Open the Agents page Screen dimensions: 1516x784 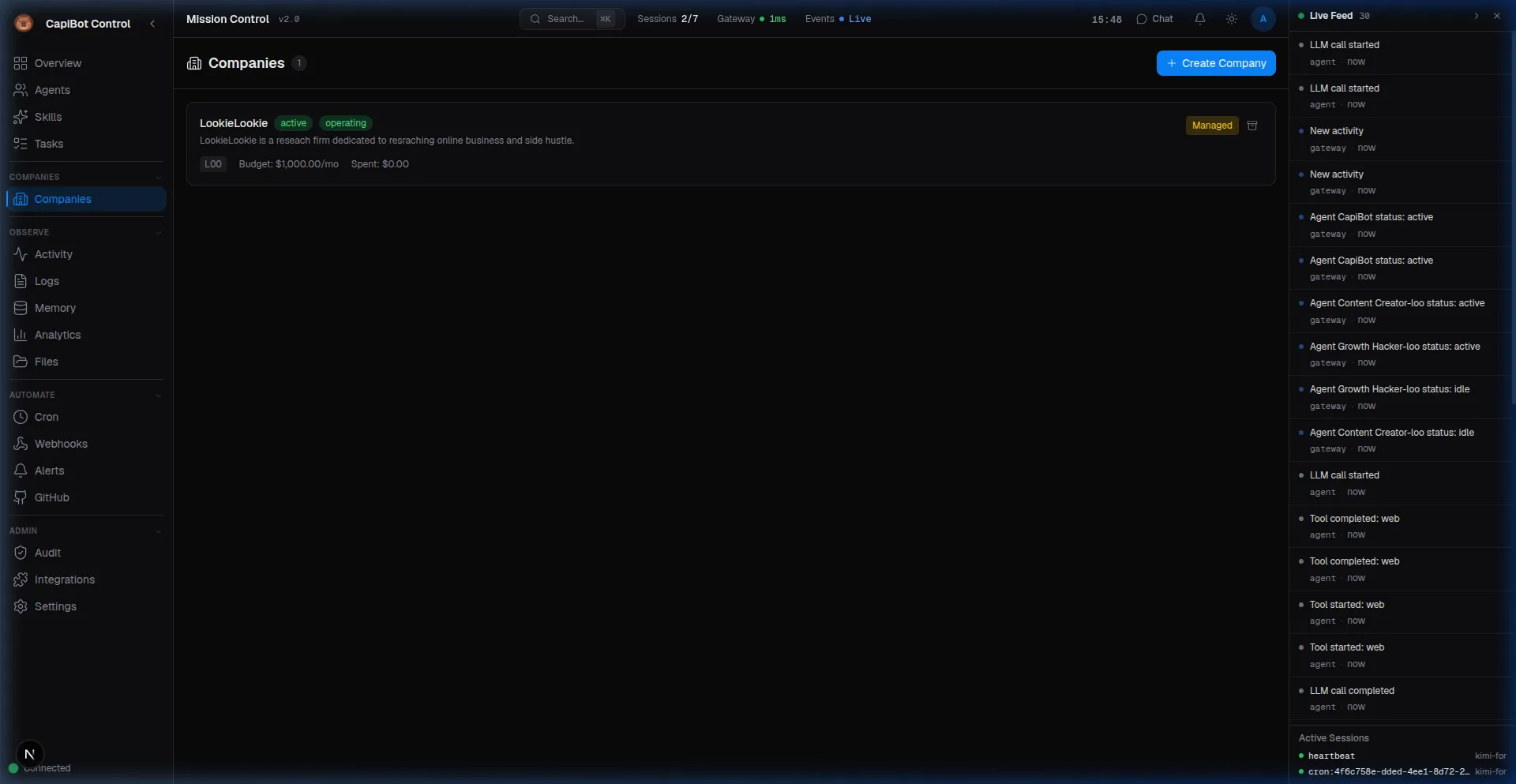[x=52, y=90]
